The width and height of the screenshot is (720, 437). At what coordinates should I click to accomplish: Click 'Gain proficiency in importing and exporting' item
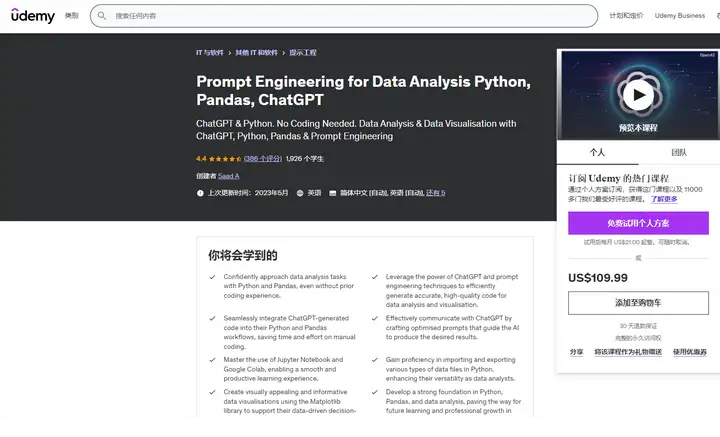(450, 370)
